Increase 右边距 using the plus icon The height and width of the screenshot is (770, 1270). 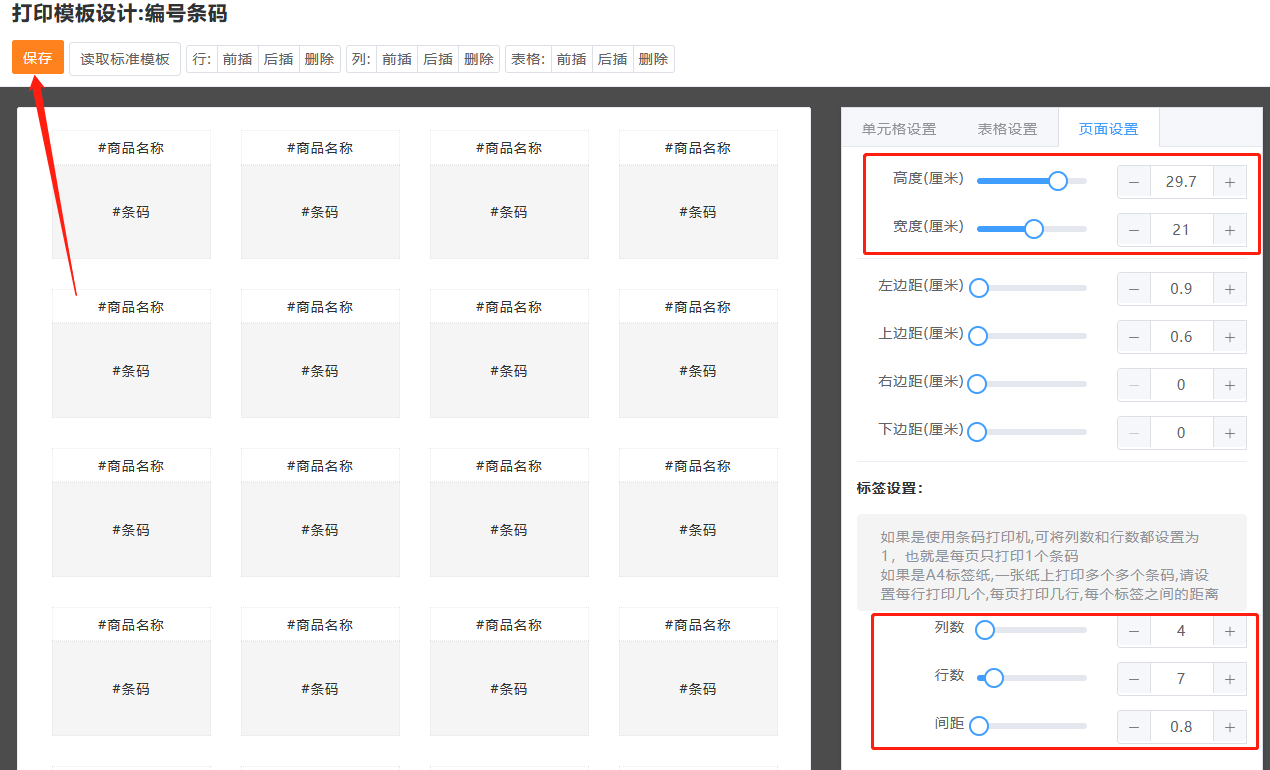(1229, 385)
